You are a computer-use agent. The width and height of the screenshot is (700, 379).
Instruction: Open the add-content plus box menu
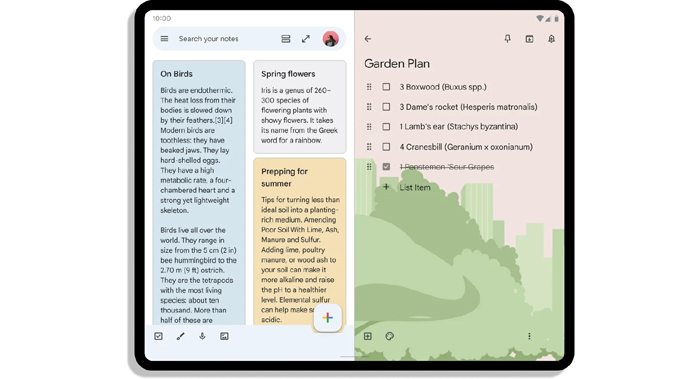368,336
